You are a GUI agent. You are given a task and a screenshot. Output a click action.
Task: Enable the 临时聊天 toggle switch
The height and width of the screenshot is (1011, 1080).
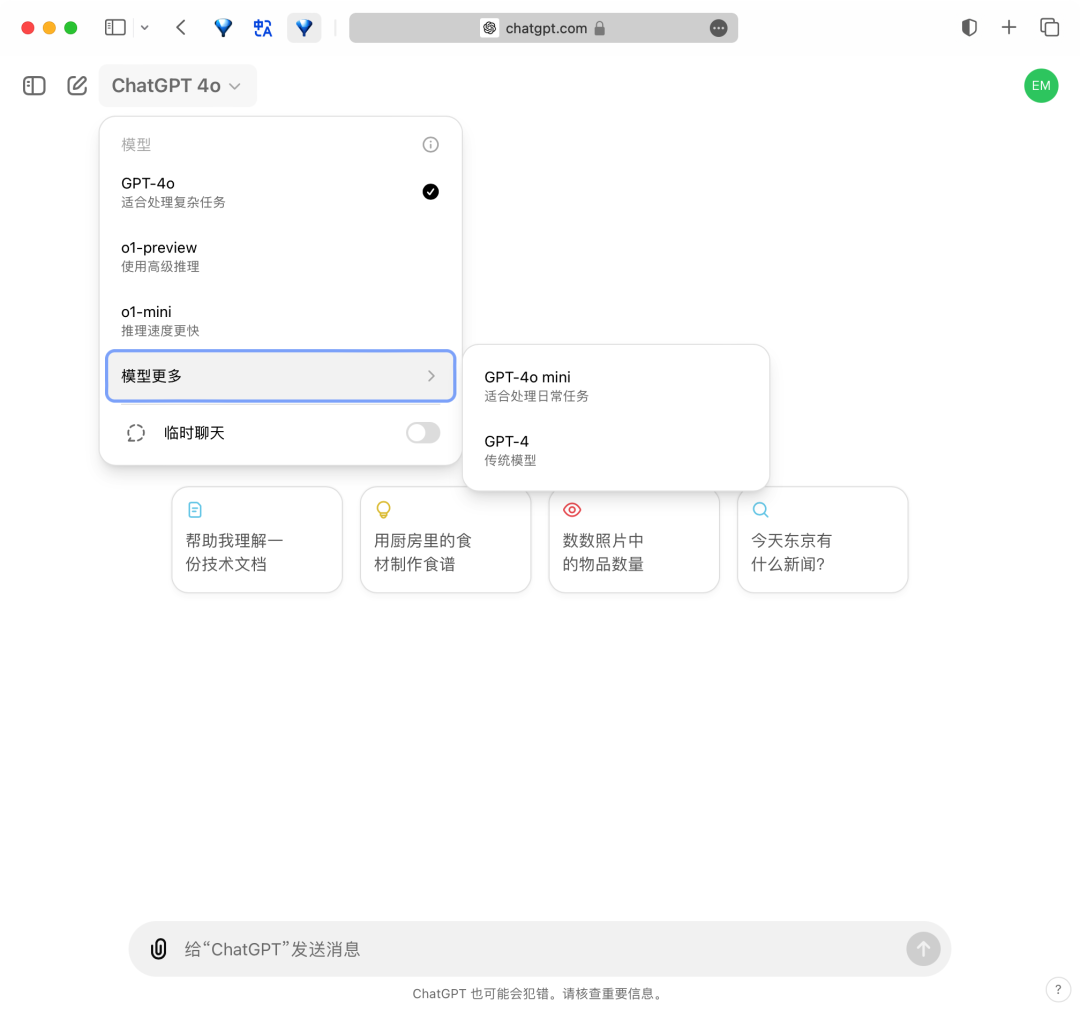point(423,433)
